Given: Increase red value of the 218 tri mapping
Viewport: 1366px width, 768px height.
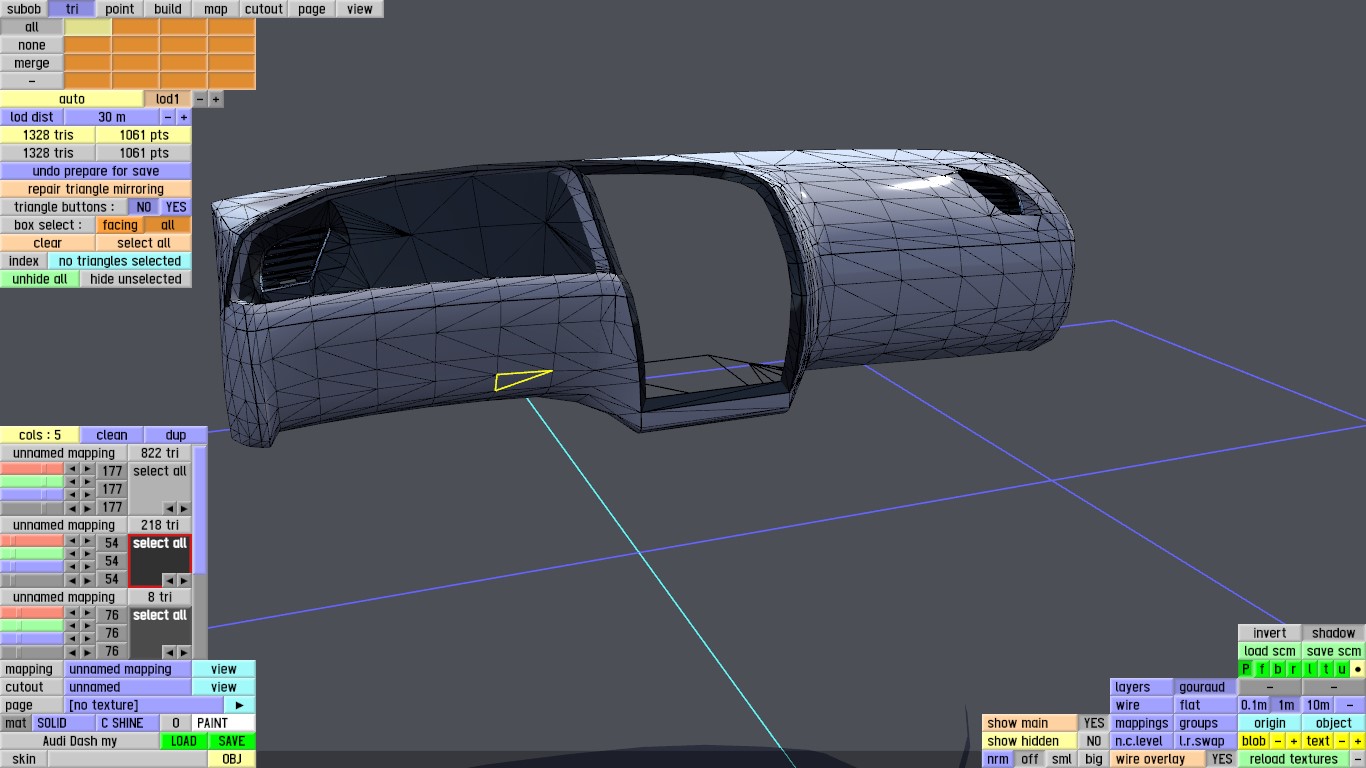Looking at the screenshot, I should coord(87,542).
